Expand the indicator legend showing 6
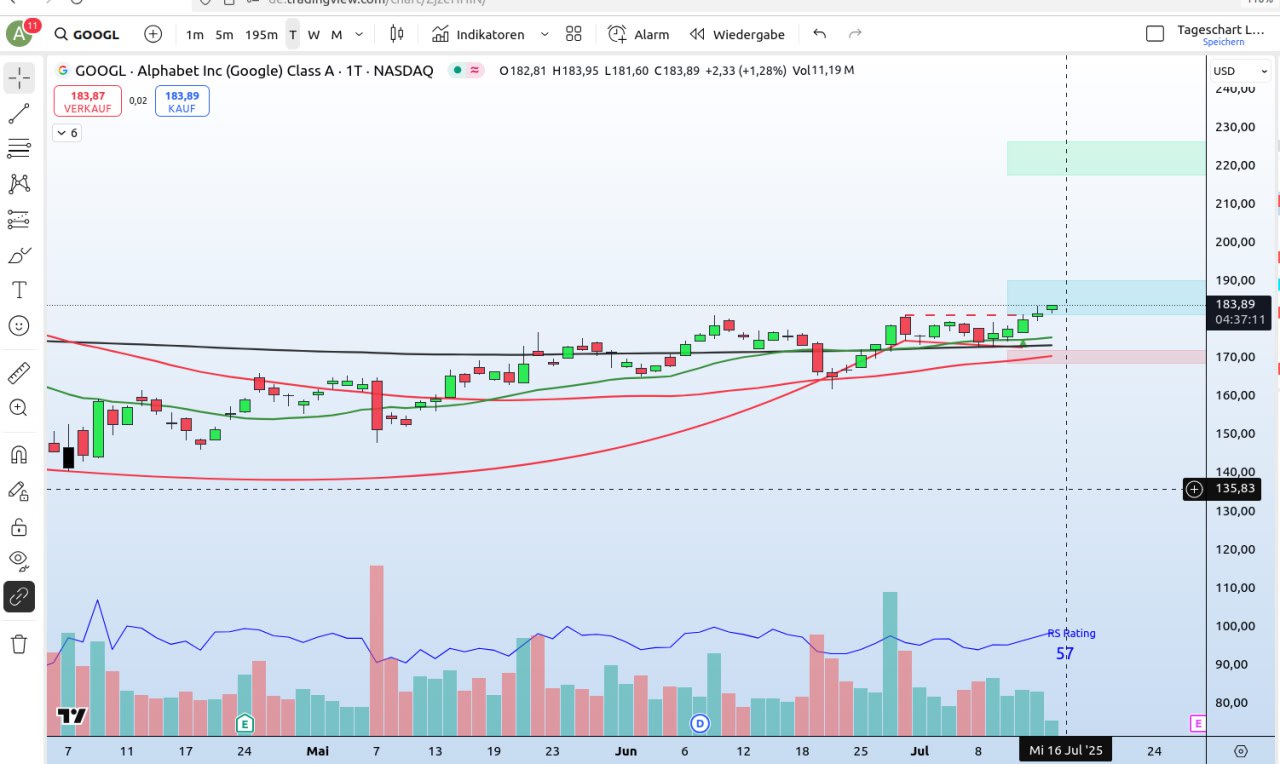This screenshot has width=1280, height=764. click(66, 132)
